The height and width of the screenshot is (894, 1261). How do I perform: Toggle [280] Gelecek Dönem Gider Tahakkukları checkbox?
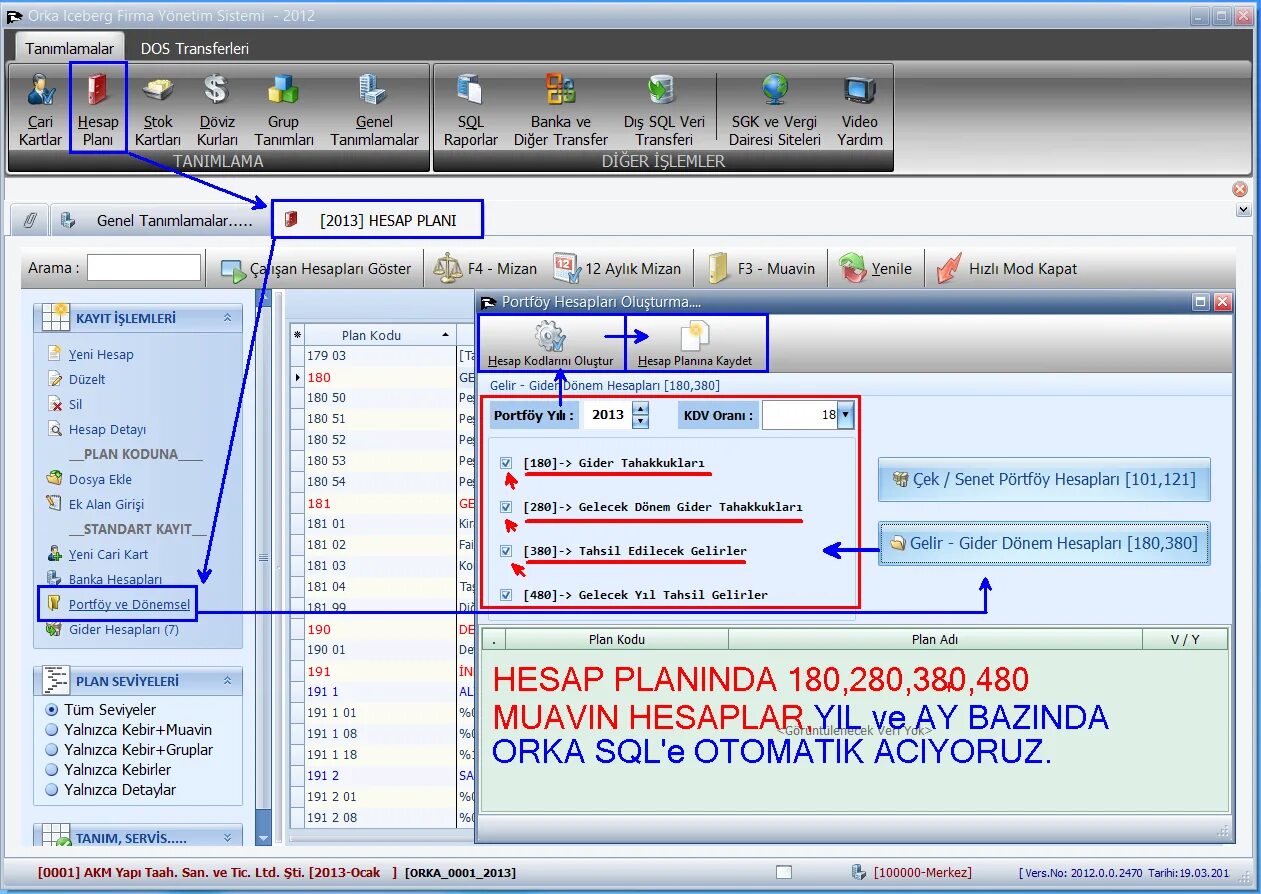506,507
